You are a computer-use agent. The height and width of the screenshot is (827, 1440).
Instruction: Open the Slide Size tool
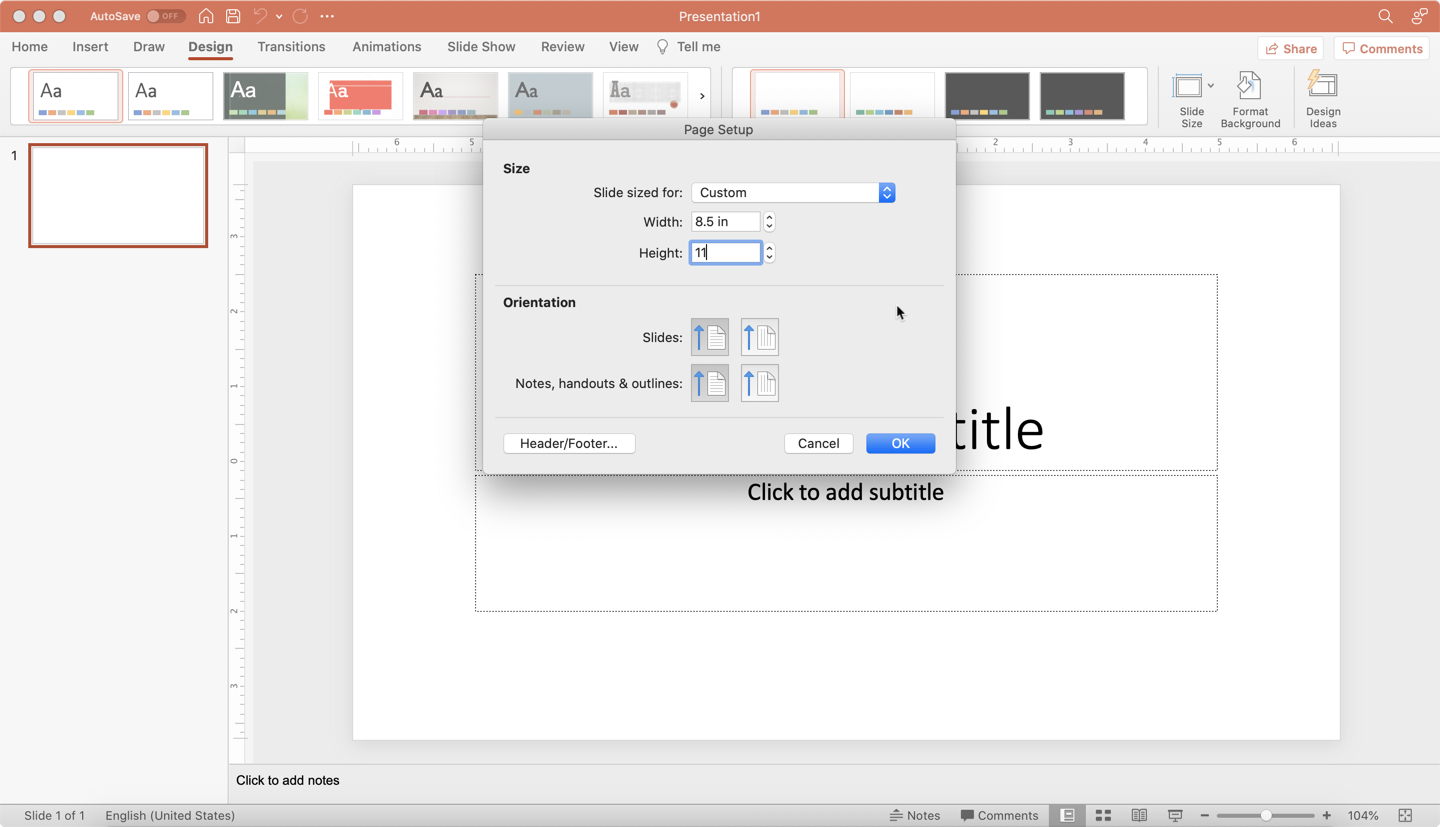pyautogui.click(x=1191, y=100)
